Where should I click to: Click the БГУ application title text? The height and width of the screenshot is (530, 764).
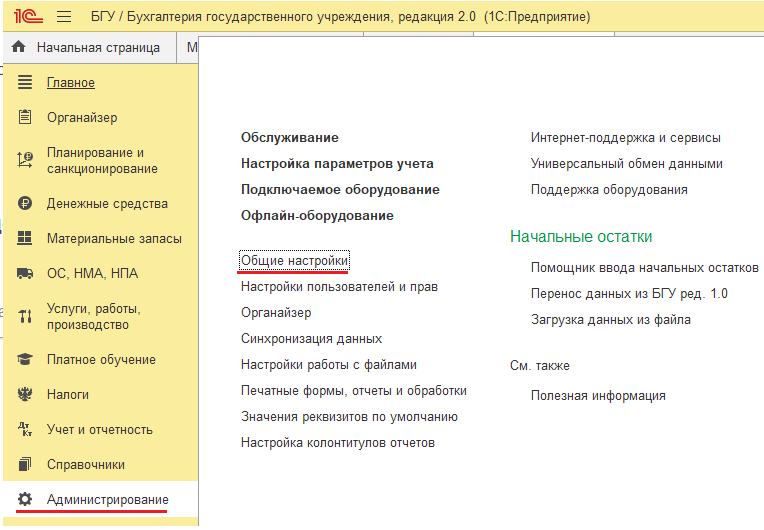pos(340,17)
